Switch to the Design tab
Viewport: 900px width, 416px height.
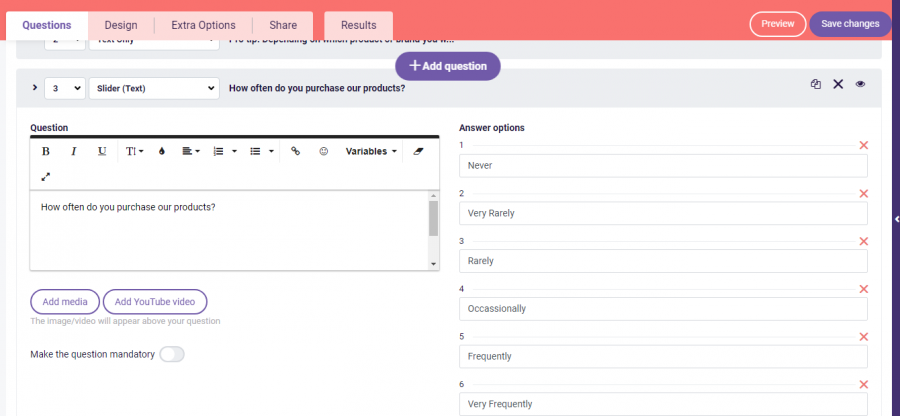click(x=120, y=25)
